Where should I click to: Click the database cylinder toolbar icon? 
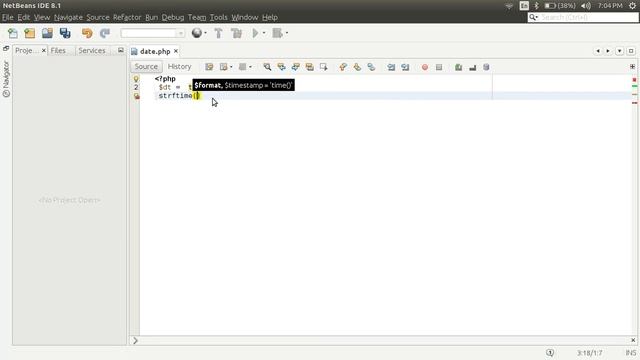tap(486, 67)
